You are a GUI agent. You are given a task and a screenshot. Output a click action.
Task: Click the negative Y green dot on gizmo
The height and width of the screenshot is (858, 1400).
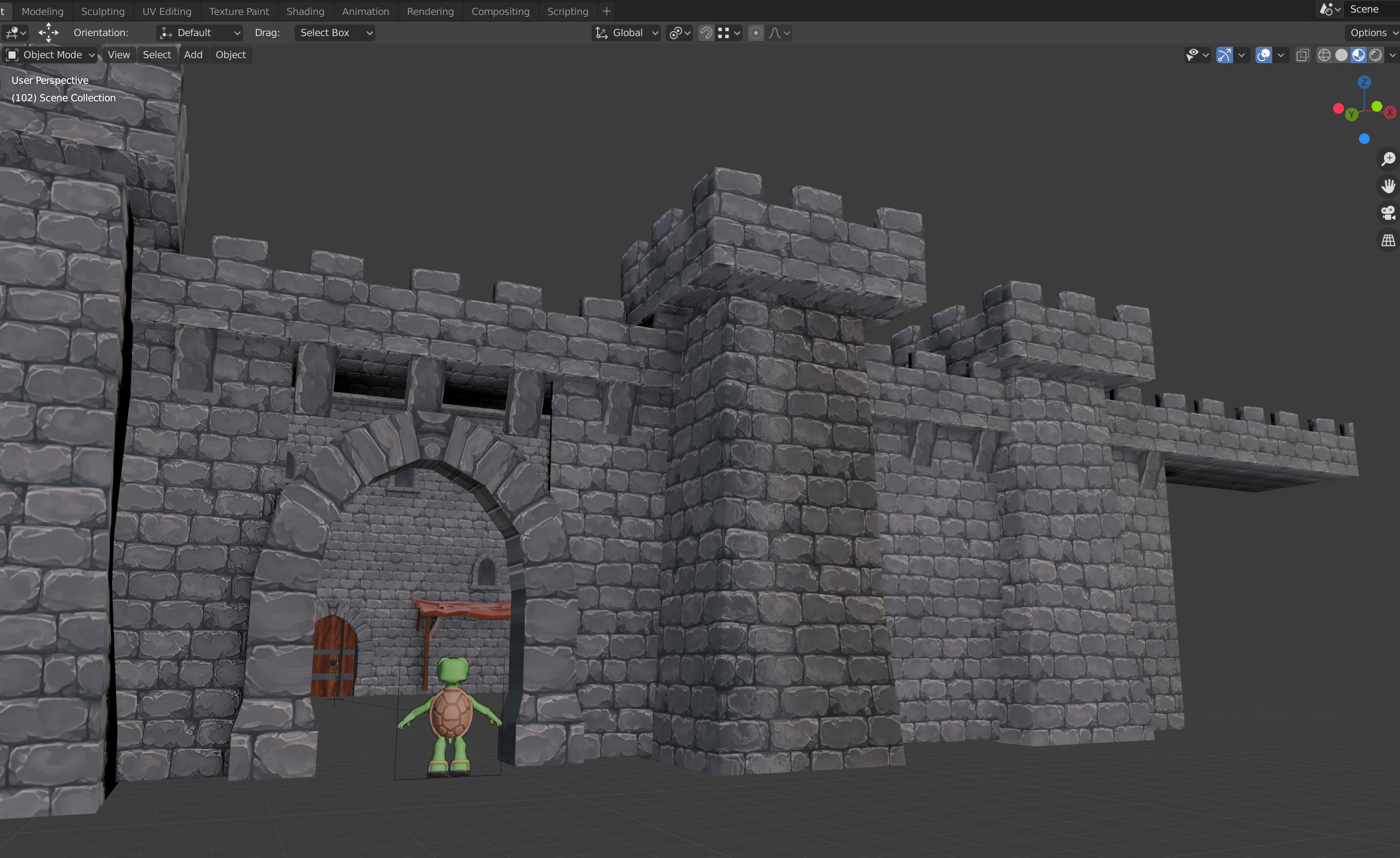tap(1377, 106)
